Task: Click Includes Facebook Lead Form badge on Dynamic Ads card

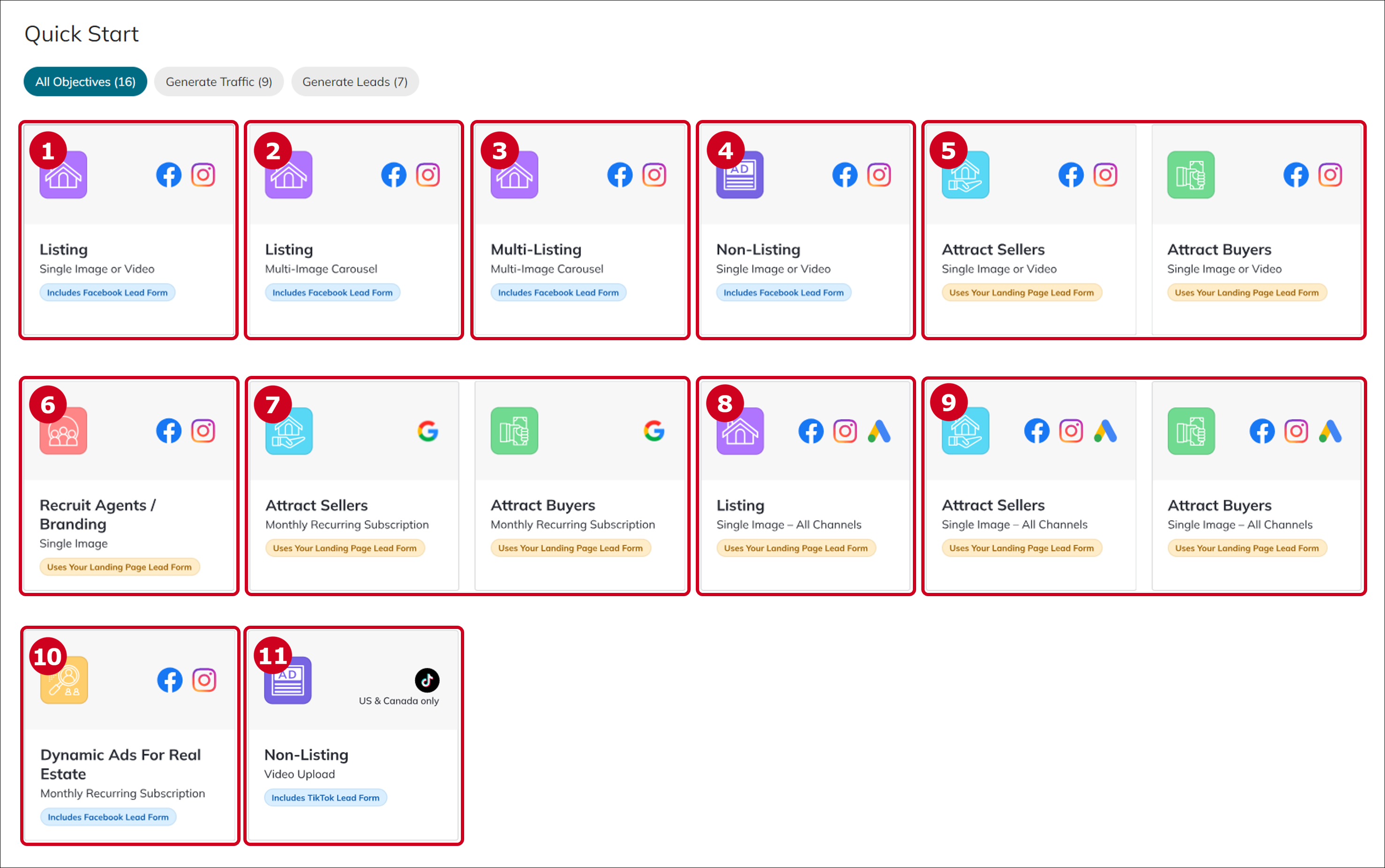Action: pos(108,816)
